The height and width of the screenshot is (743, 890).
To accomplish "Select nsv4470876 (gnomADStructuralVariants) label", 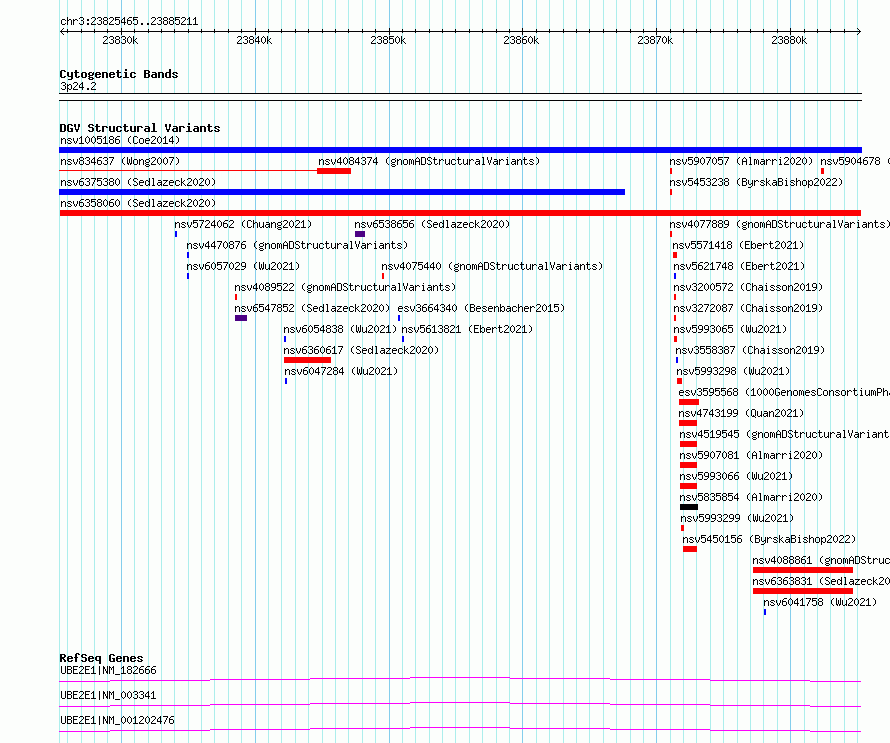I will (297, 245).
